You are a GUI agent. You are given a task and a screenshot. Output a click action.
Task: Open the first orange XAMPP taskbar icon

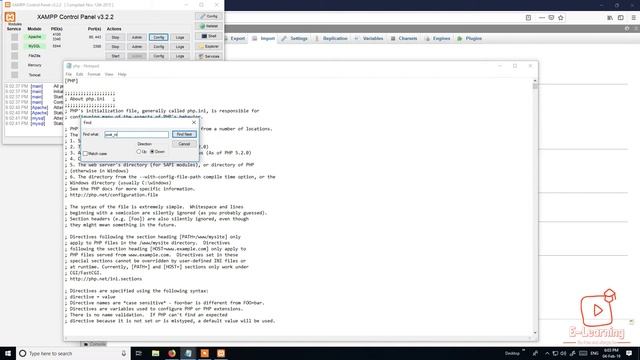coord(204,353)
